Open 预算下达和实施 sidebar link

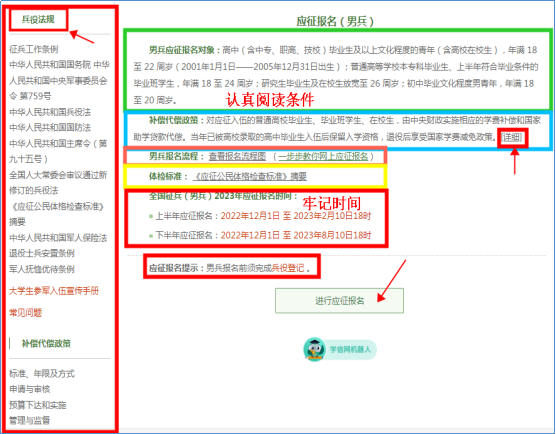38,405
